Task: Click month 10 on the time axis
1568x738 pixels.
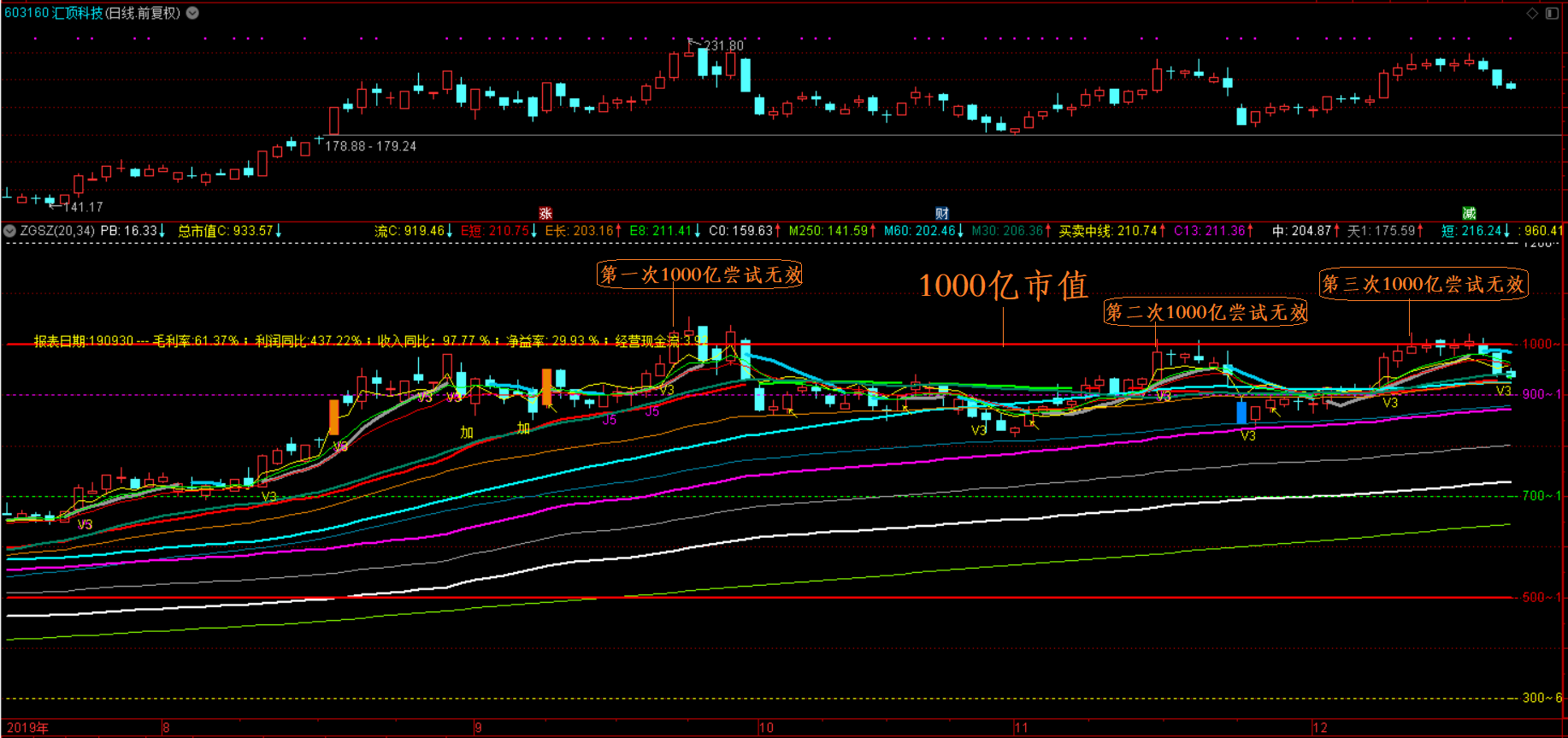Action: 766,728
